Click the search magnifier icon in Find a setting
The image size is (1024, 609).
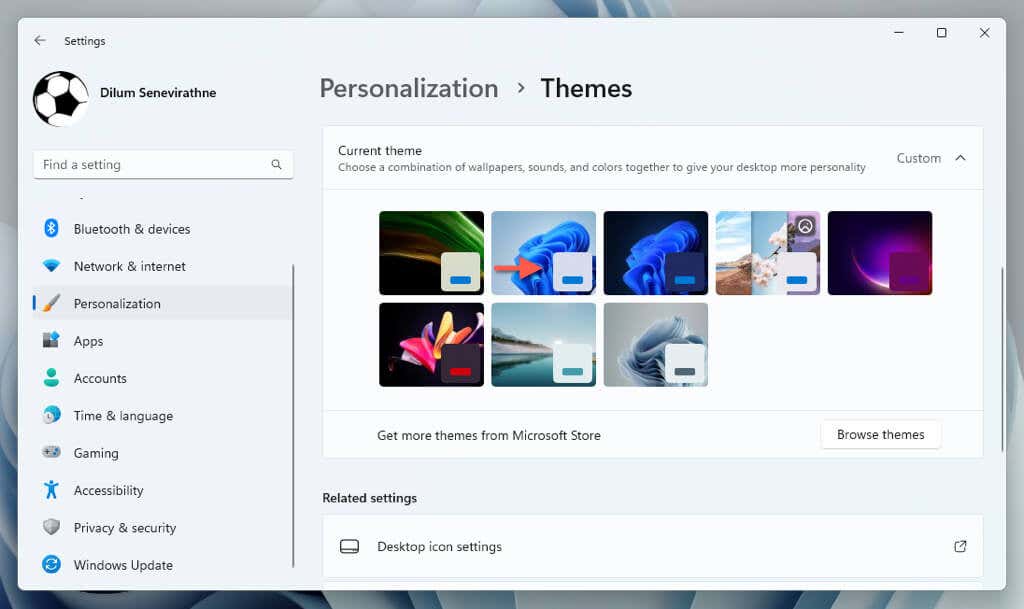point(276,164)
